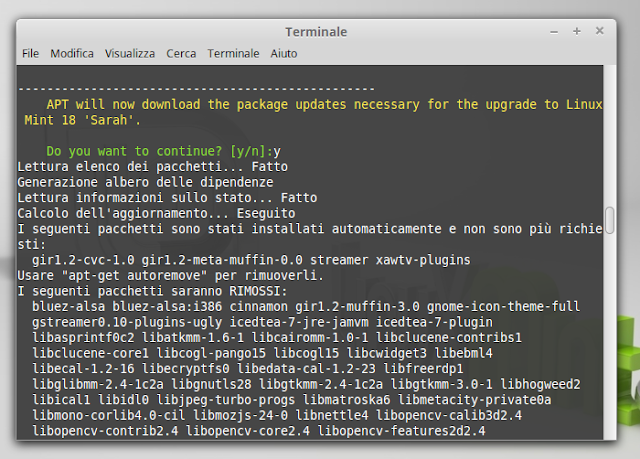Click 'Lettura informazioni sullo stato... Fatto'
This screenshot has height=459, width=640.
(167, 198)
